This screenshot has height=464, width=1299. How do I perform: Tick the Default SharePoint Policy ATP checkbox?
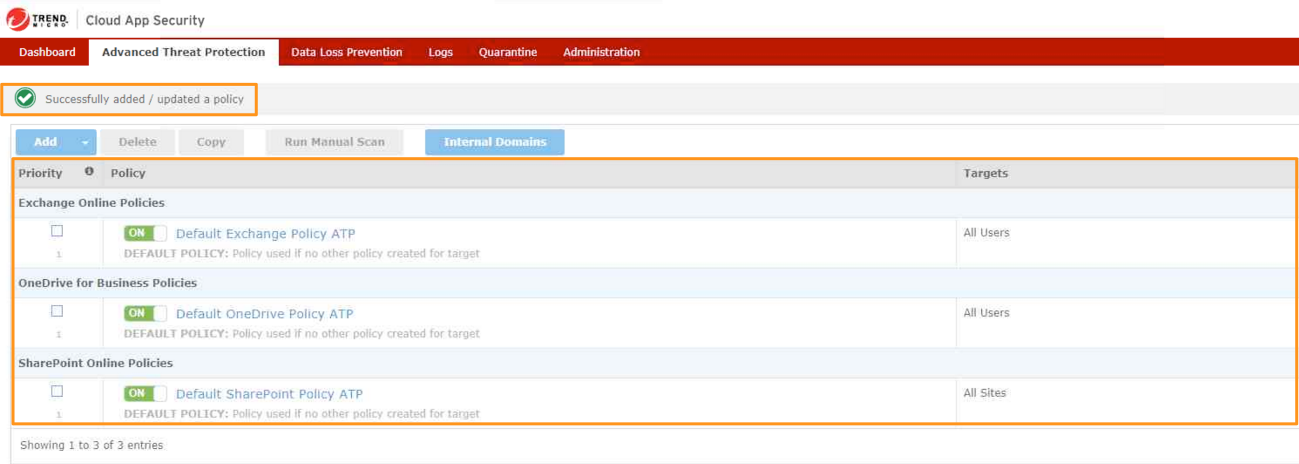(57, 391)
